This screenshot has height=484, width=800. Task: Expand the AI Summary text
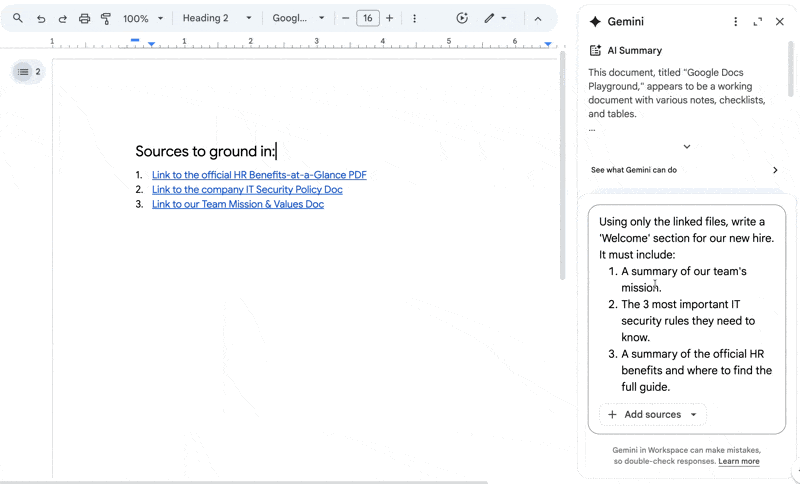[x=686, y=147]
